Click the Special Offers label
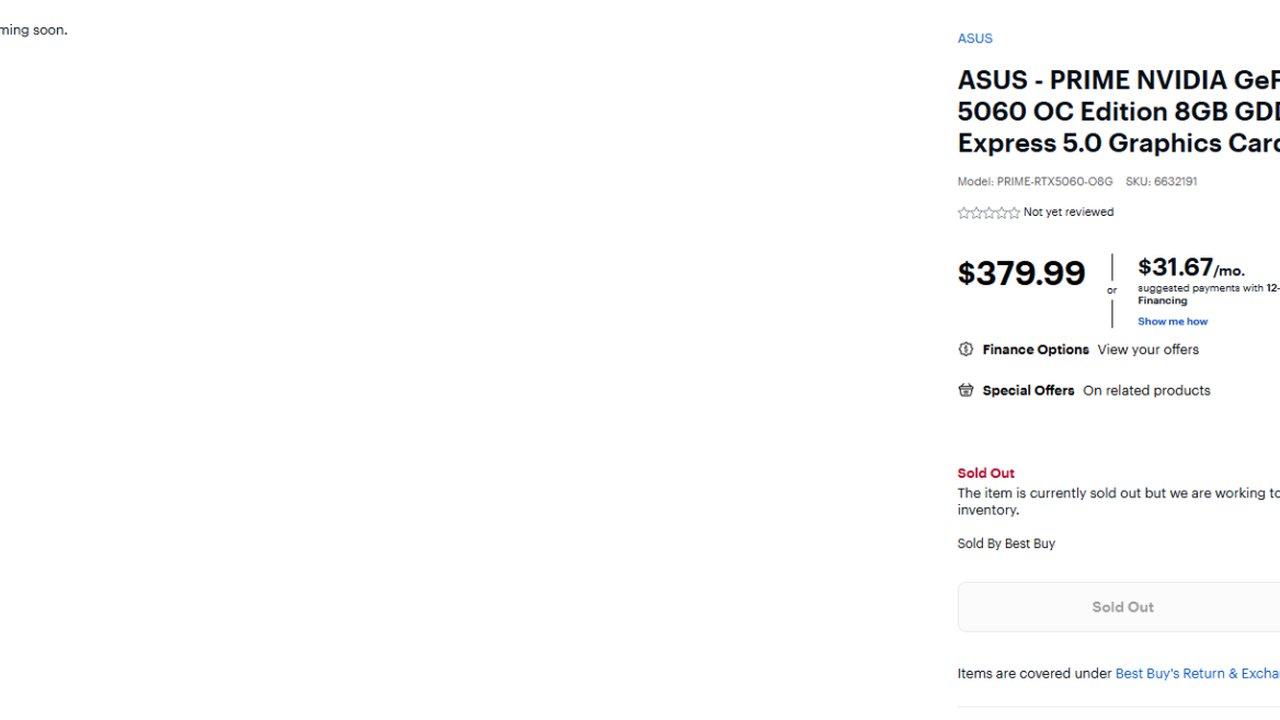1280x720 pixels. tap(1028, 390)
